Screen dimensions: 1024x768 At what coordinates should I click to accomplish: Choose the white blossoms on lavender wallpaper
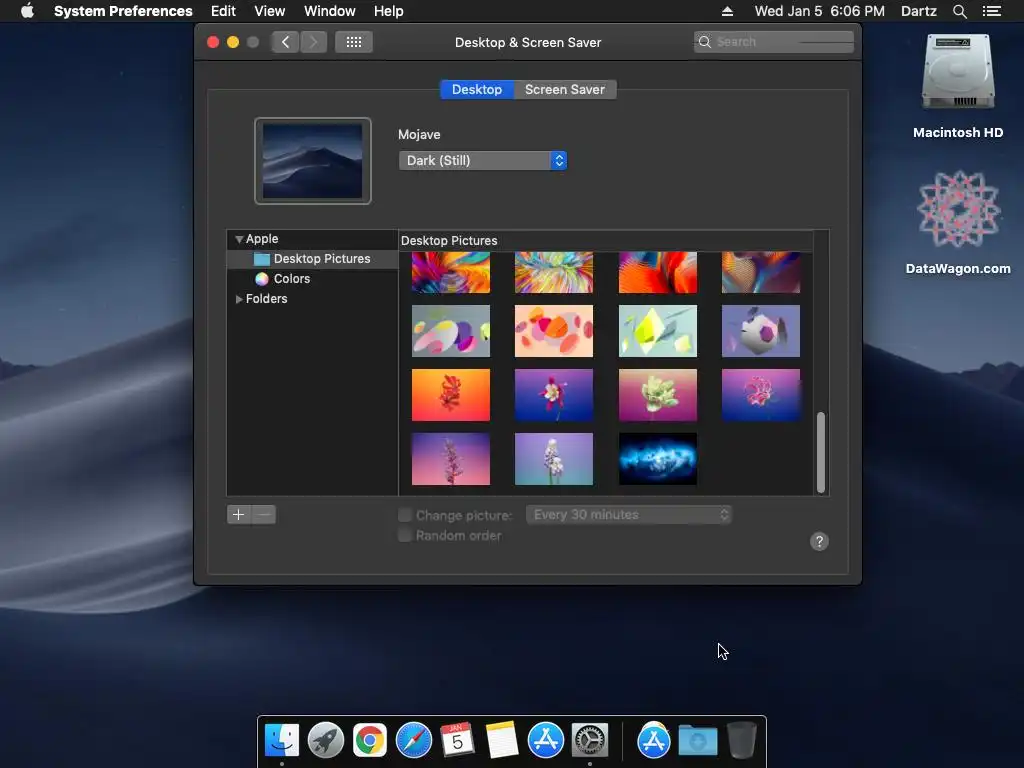coord(554,459)
